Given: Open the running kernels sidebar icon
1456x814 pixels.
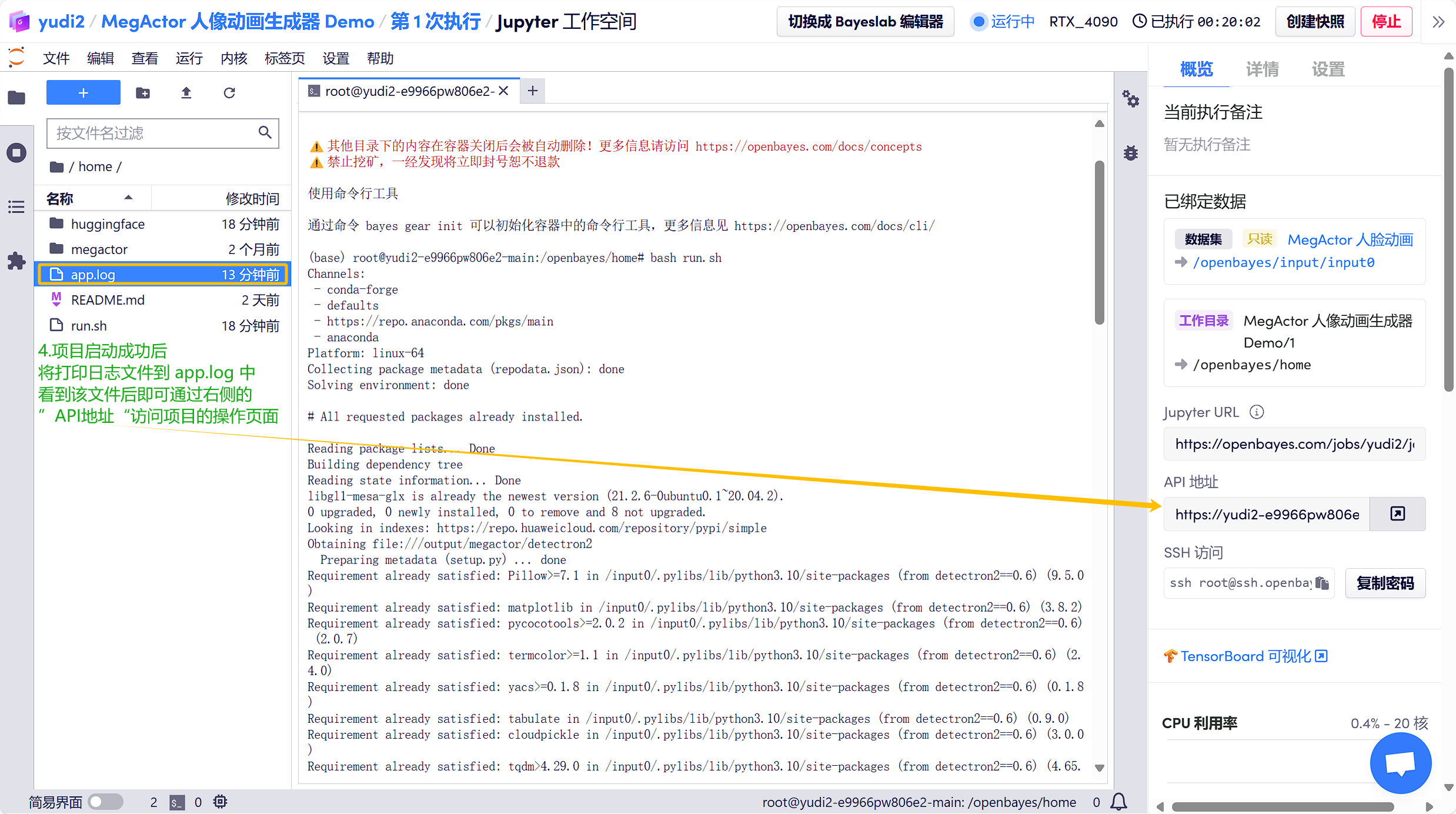Looking at the screenshot, I should point(16,153).
